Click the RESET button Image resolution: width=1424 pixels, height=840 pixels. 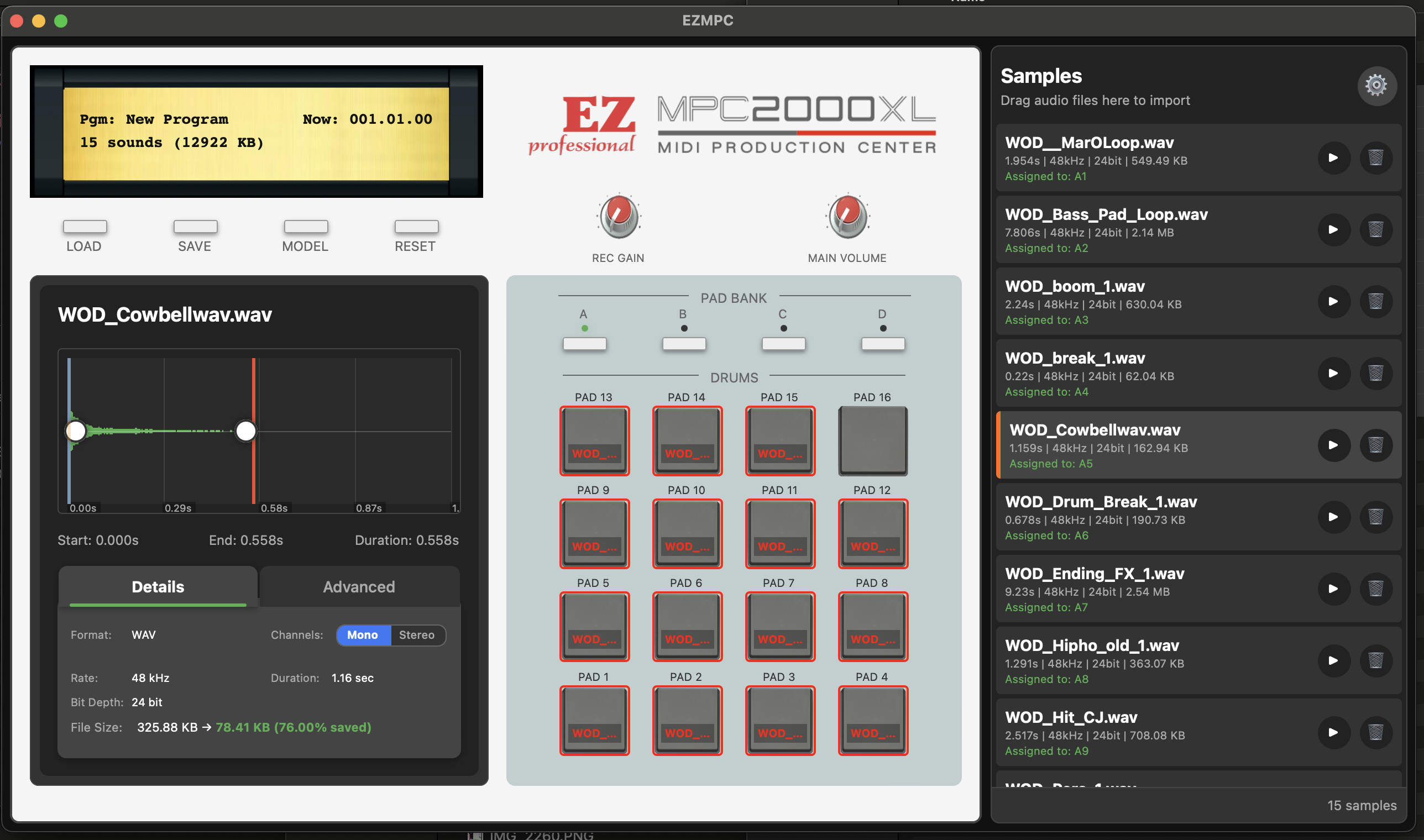click(416, 227)
